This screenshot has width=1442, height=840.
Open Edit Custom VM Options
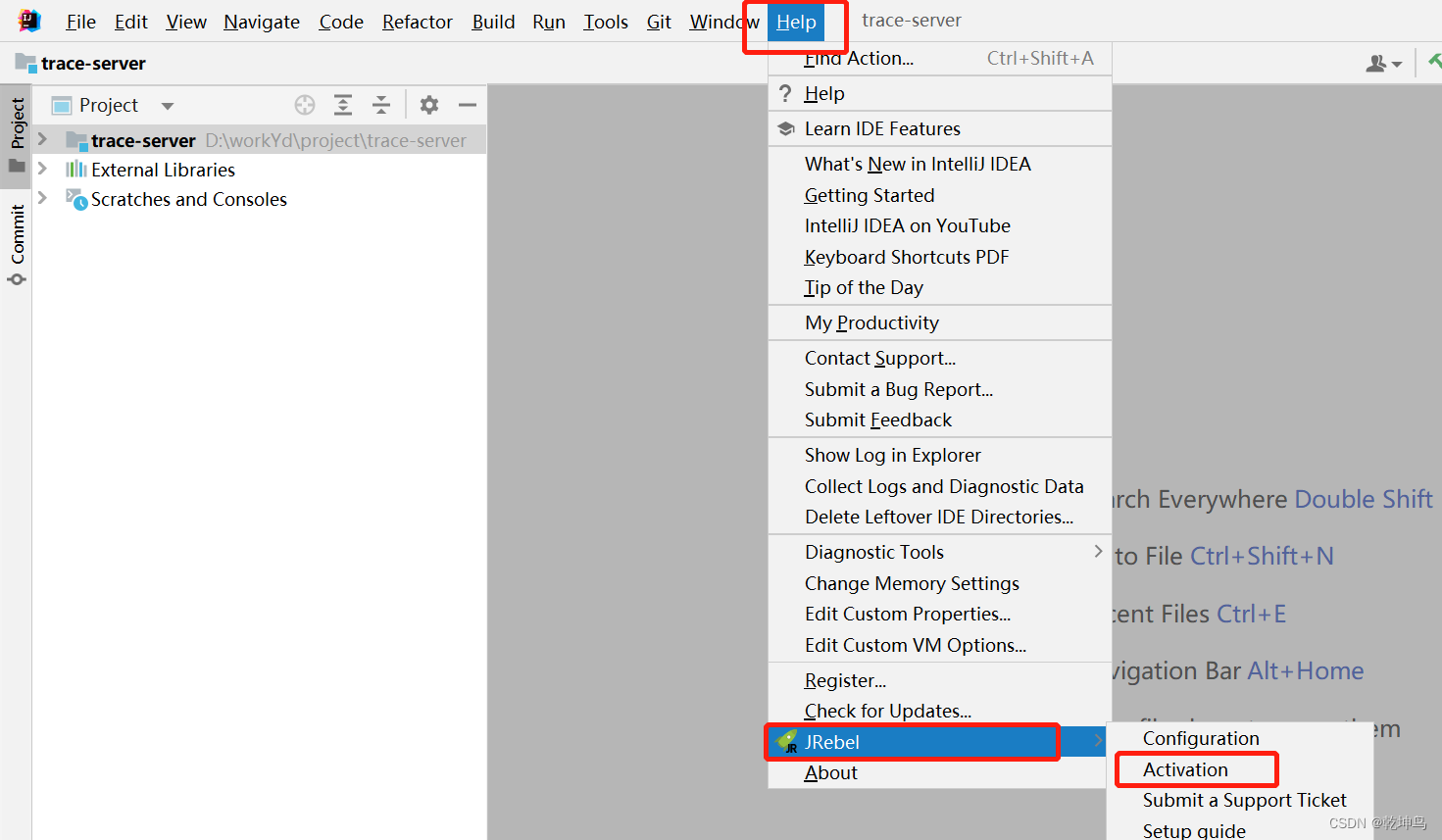[x=940, y=645]
